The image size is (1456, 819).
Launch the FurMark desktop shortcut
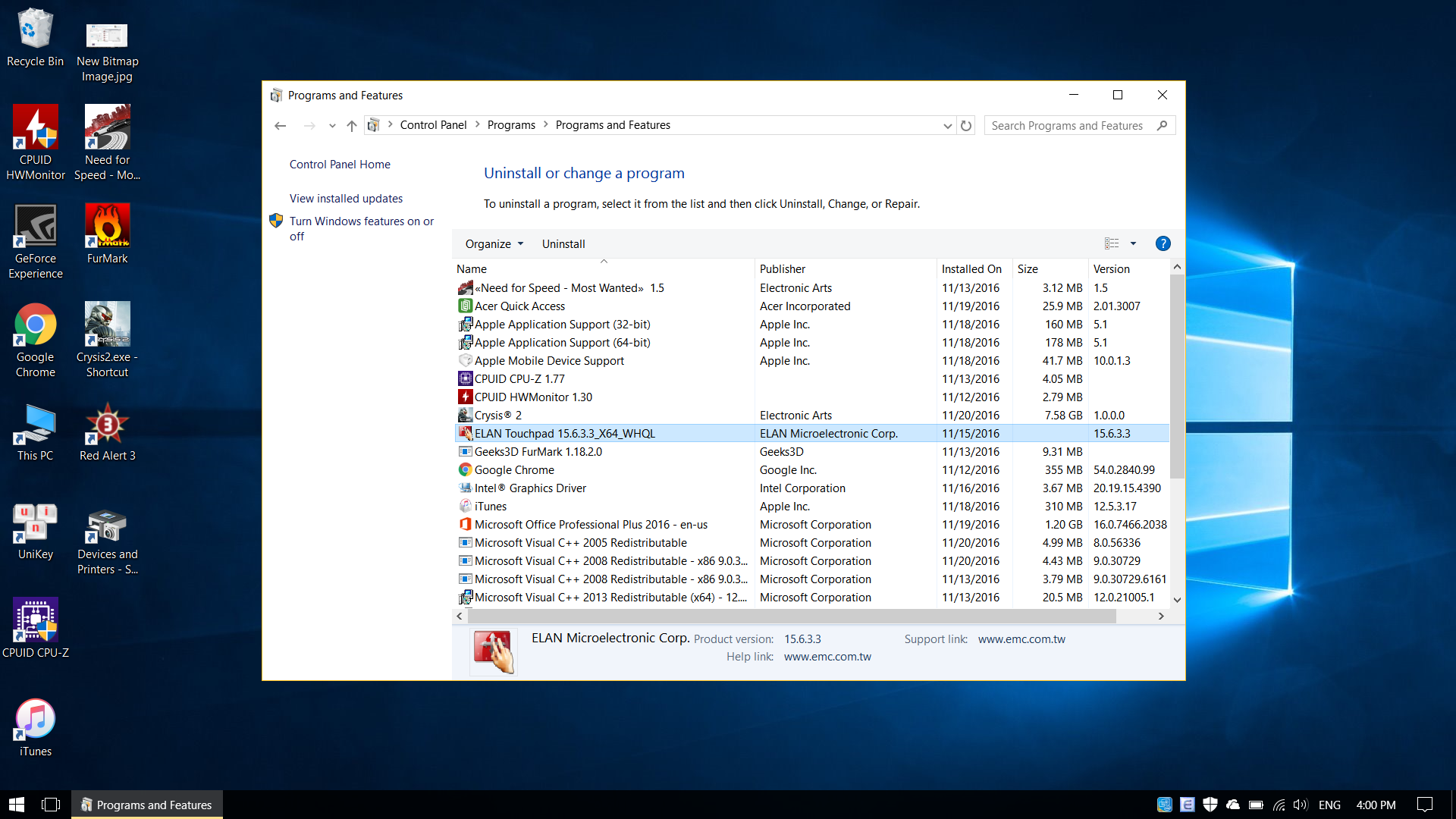[107, 234]
